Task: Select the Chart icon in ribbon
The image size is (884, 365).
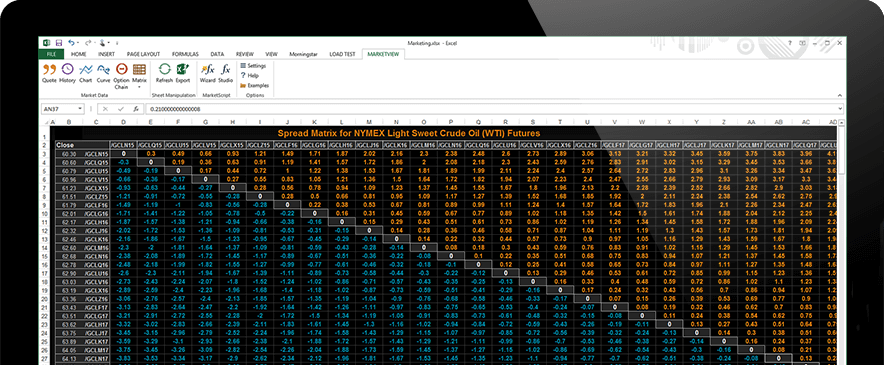Action: tap(86, 73)
